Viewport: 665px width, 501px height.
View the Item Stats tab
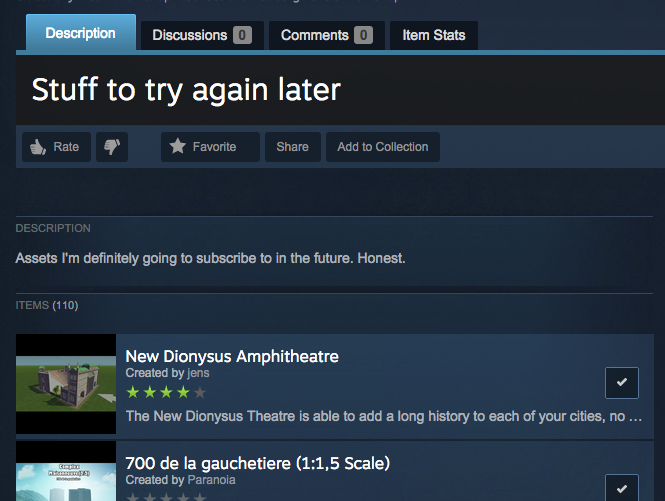click(x=434, y=35)
